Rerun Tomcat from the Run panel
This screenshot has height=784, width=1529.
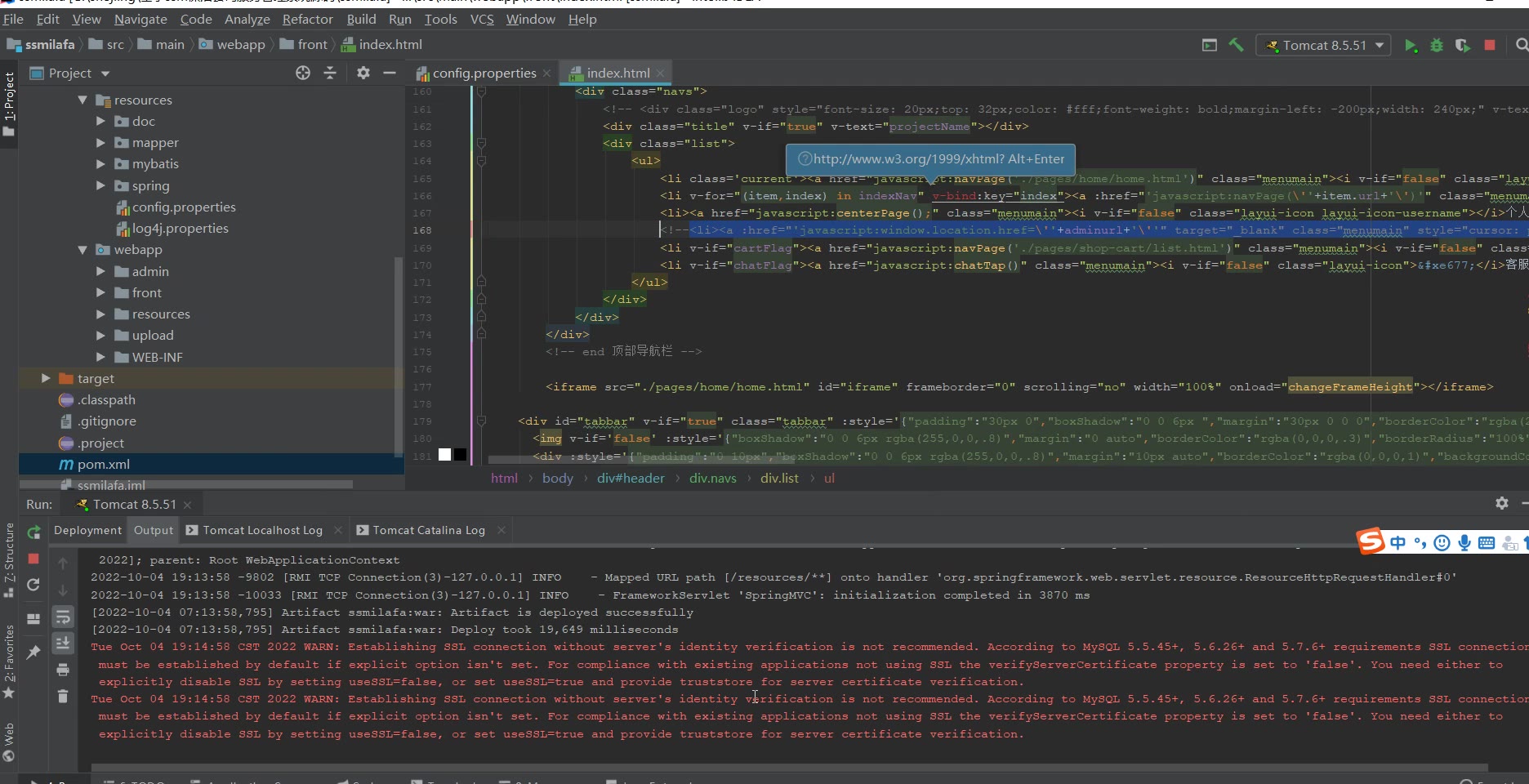coord(33,532)
